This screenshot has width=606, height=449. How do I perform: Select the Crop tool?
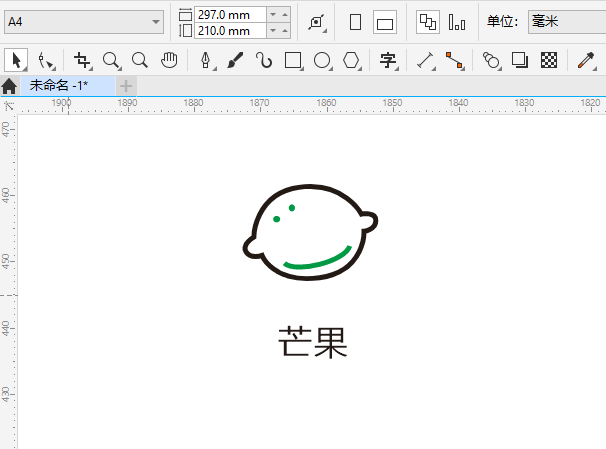tap(82, 61)
